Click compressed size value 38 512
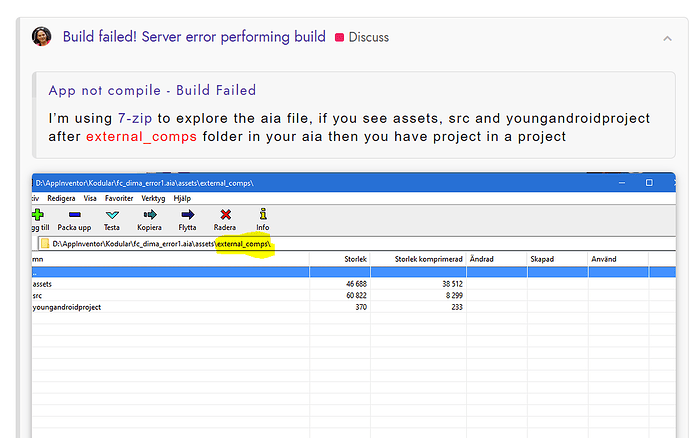 [x=452, y=284]
